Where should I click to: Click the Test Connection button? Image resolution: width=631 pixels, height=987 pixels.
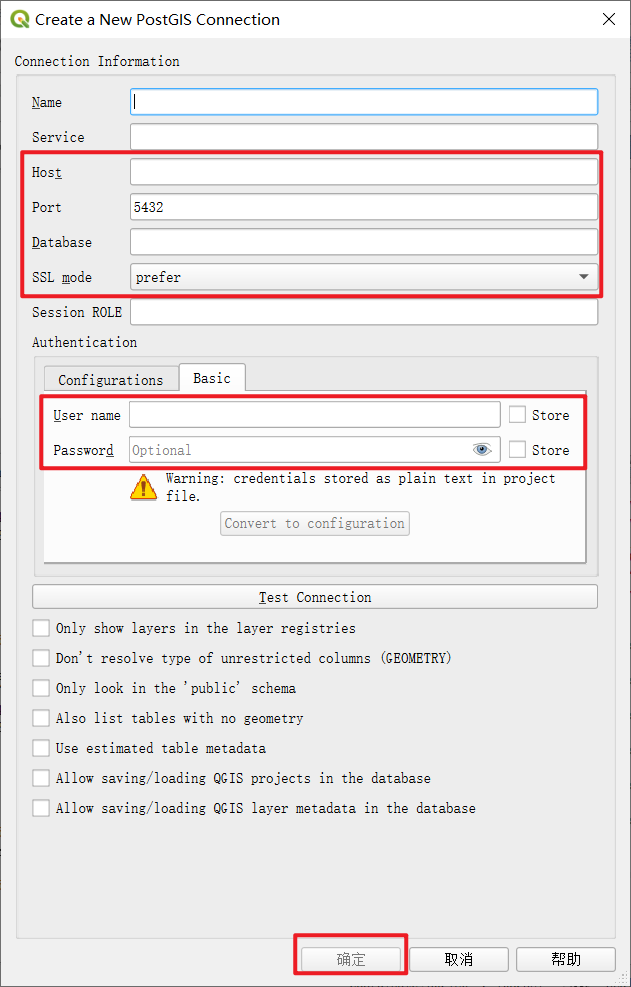click(315, 597)
